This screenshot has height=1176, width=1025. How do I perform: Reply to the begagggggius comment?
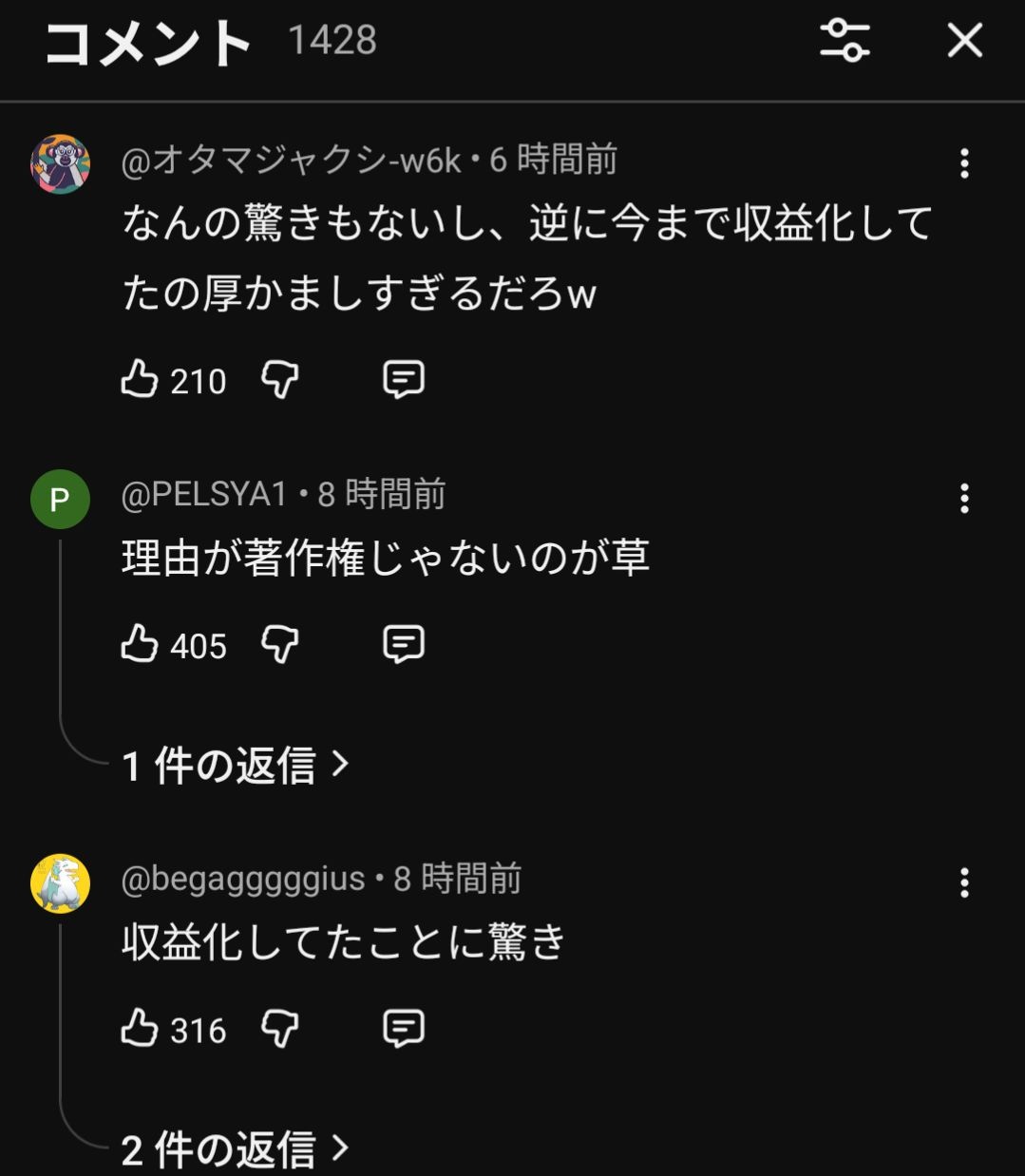click(x=403, y=1029)
